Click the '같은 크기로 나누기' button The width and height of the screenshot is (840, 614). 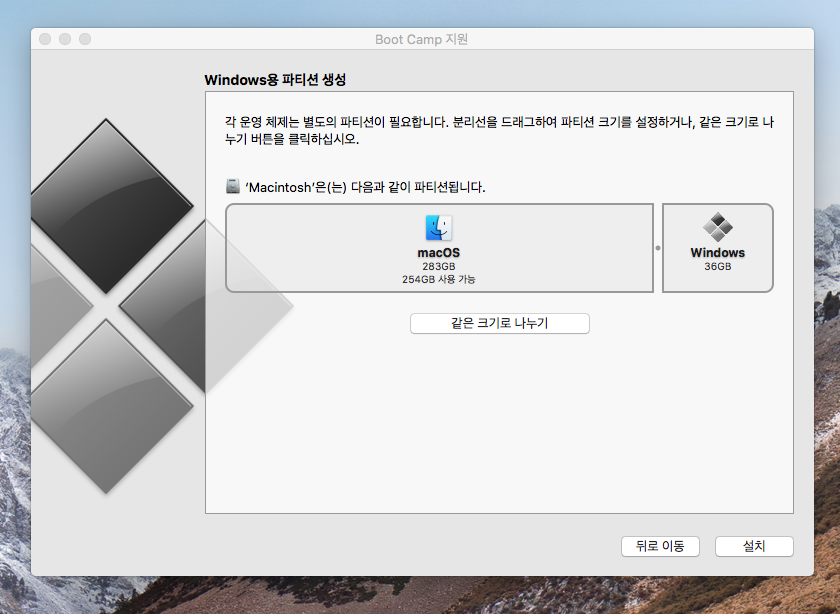500,324
